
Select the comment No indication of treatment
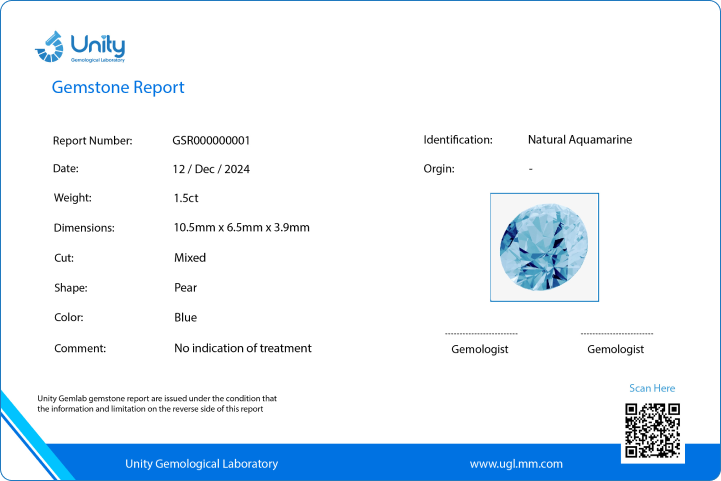243,348
